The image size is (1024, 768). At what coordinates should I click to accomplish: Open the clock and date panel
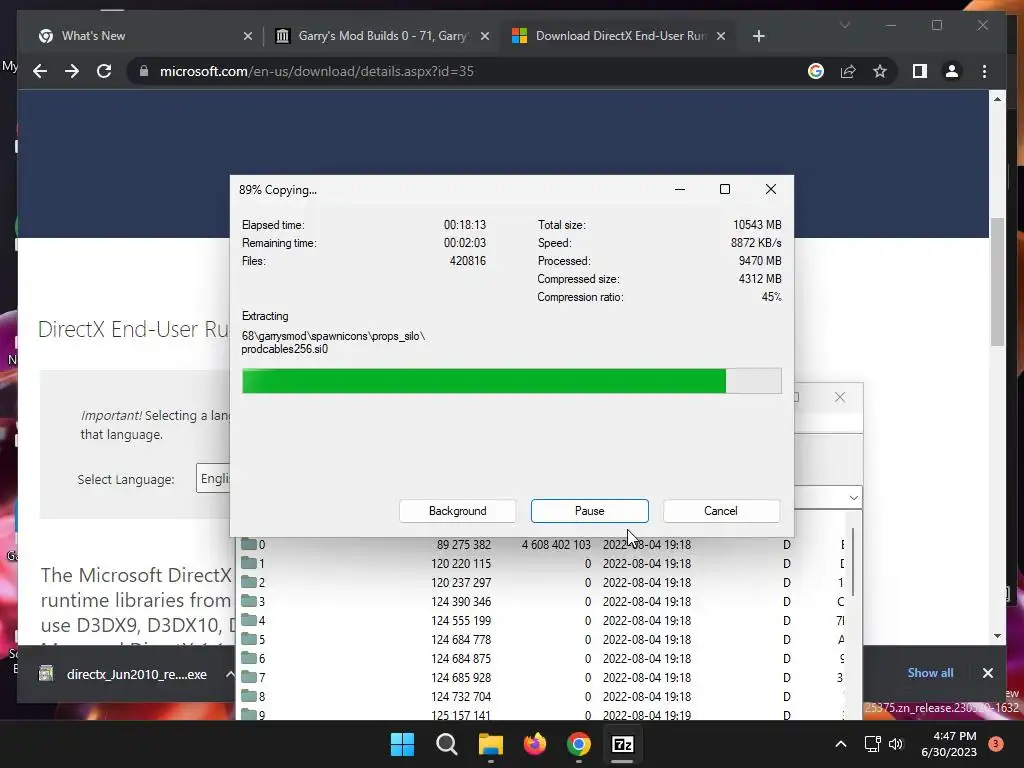(x=949, y=744)
